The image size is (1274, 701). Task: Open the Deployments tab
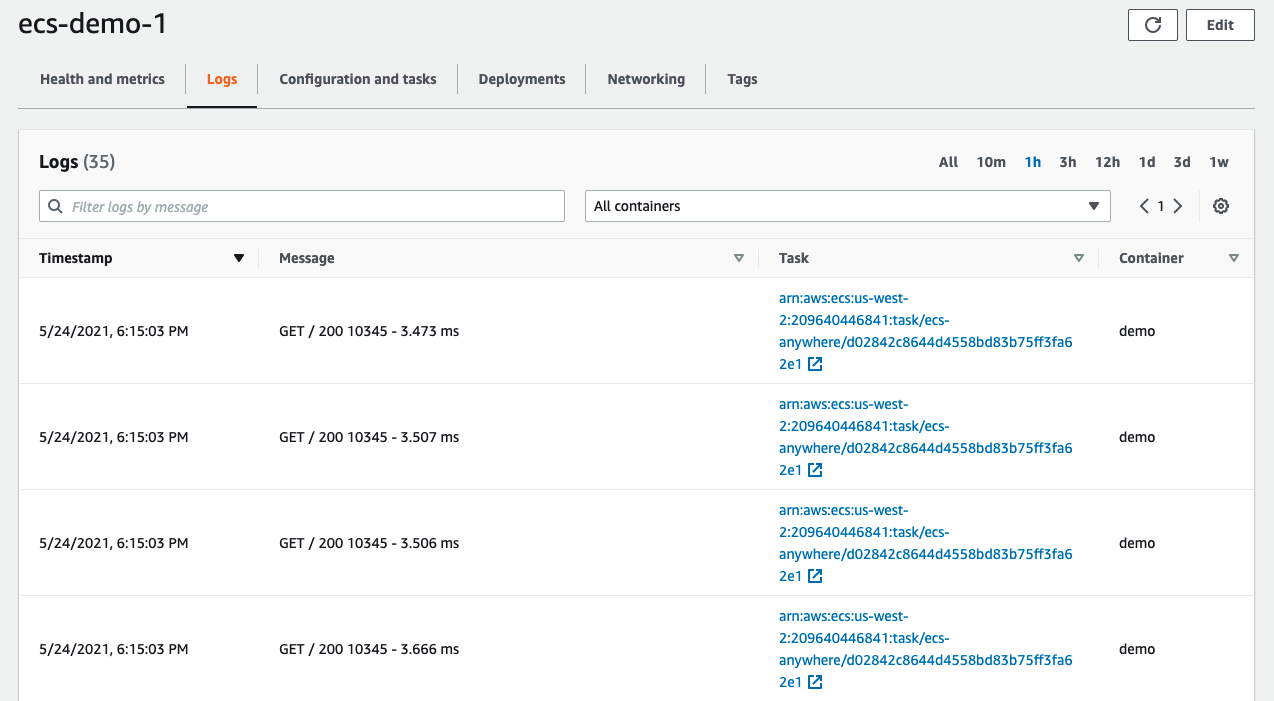[x=522, y=79]
